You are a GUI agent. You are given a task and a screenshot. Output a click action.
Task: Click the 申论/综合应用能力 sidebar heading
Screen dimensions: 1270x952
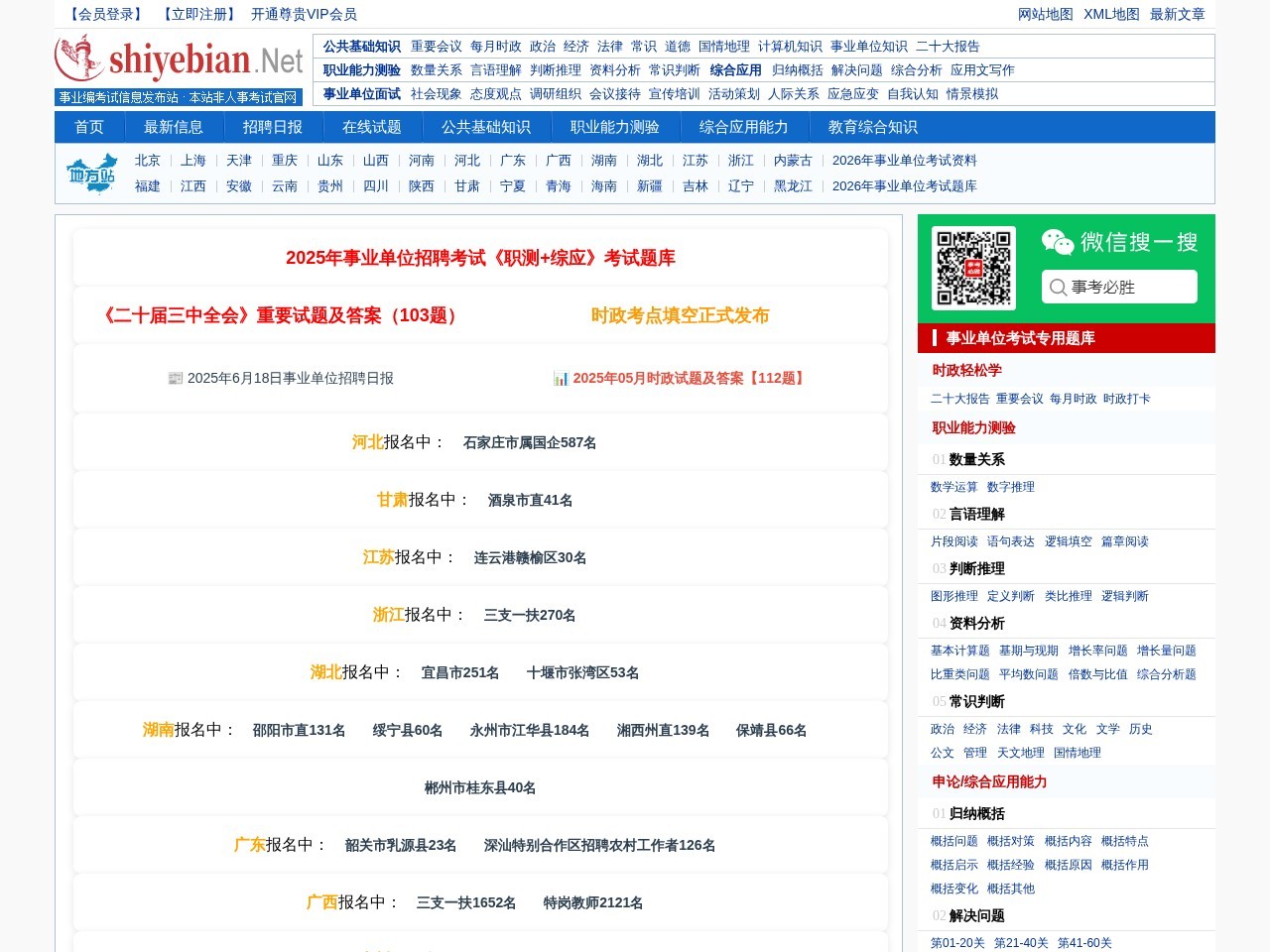pos(989,781)
